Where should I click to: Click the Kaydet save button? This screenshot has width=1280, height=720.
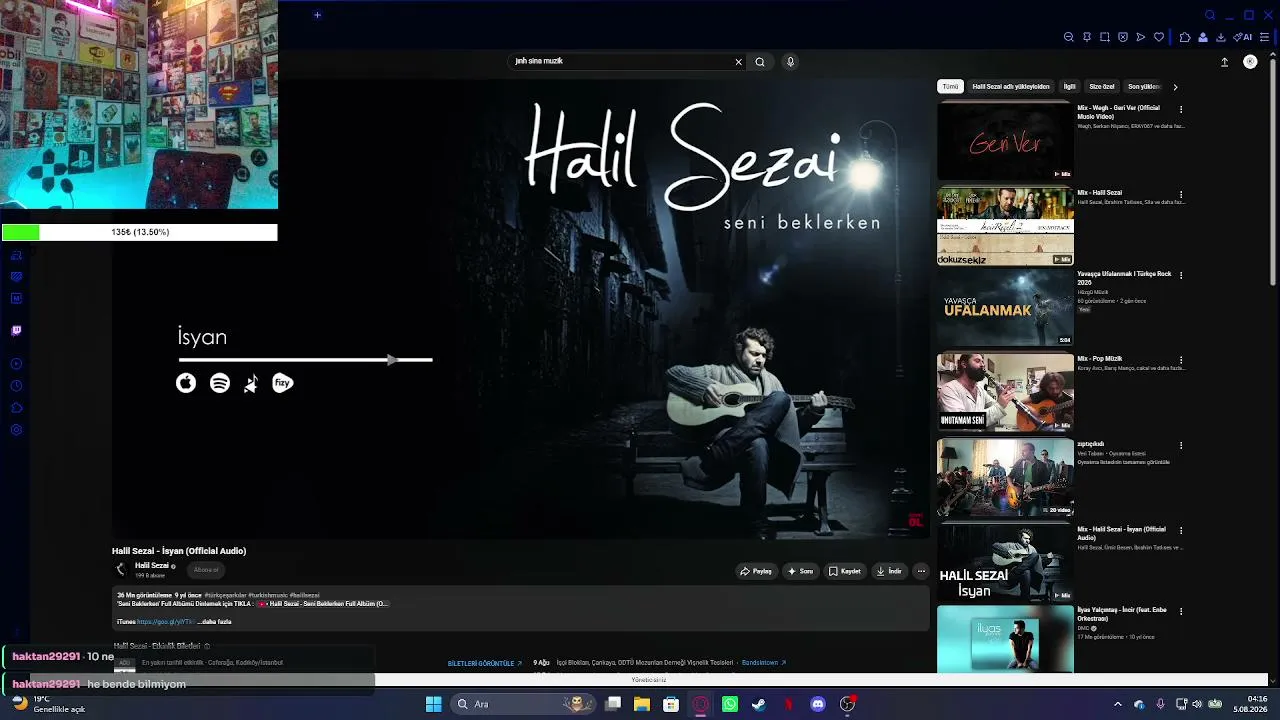click(x=845, y=571)
